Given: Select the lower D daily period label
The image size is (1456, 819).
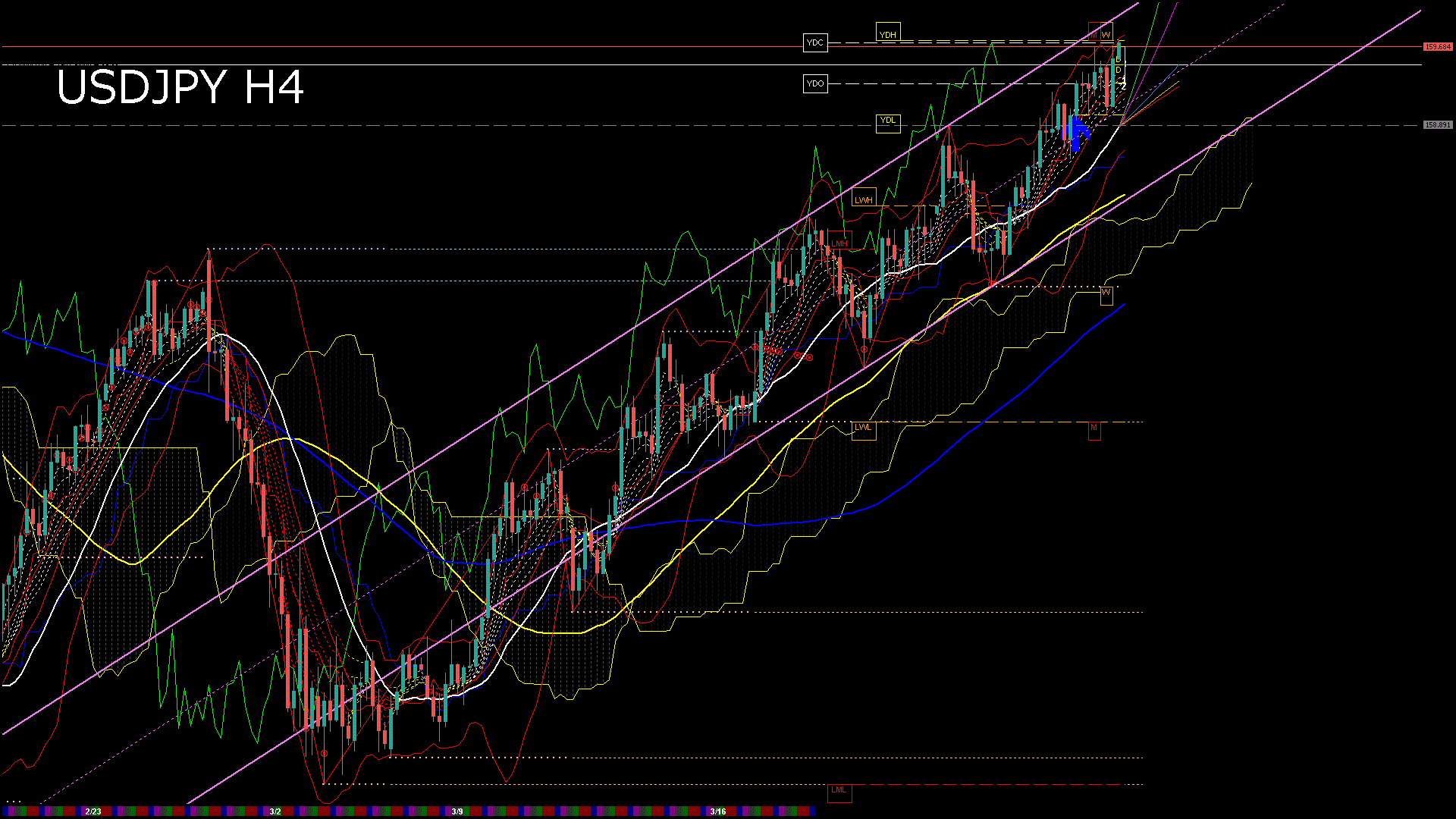Looking at the screenshot, I should (1119, 70).
